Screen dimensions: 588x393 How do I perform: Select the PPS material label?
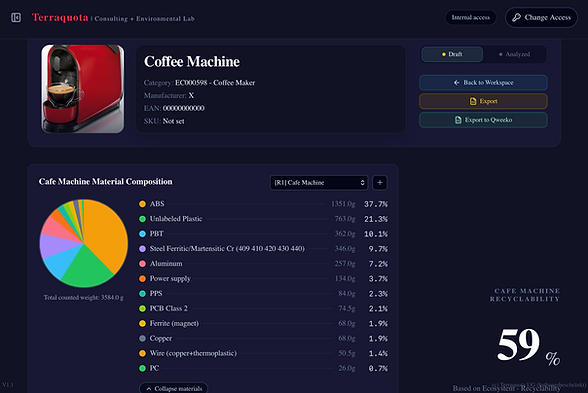coord(156,294)
